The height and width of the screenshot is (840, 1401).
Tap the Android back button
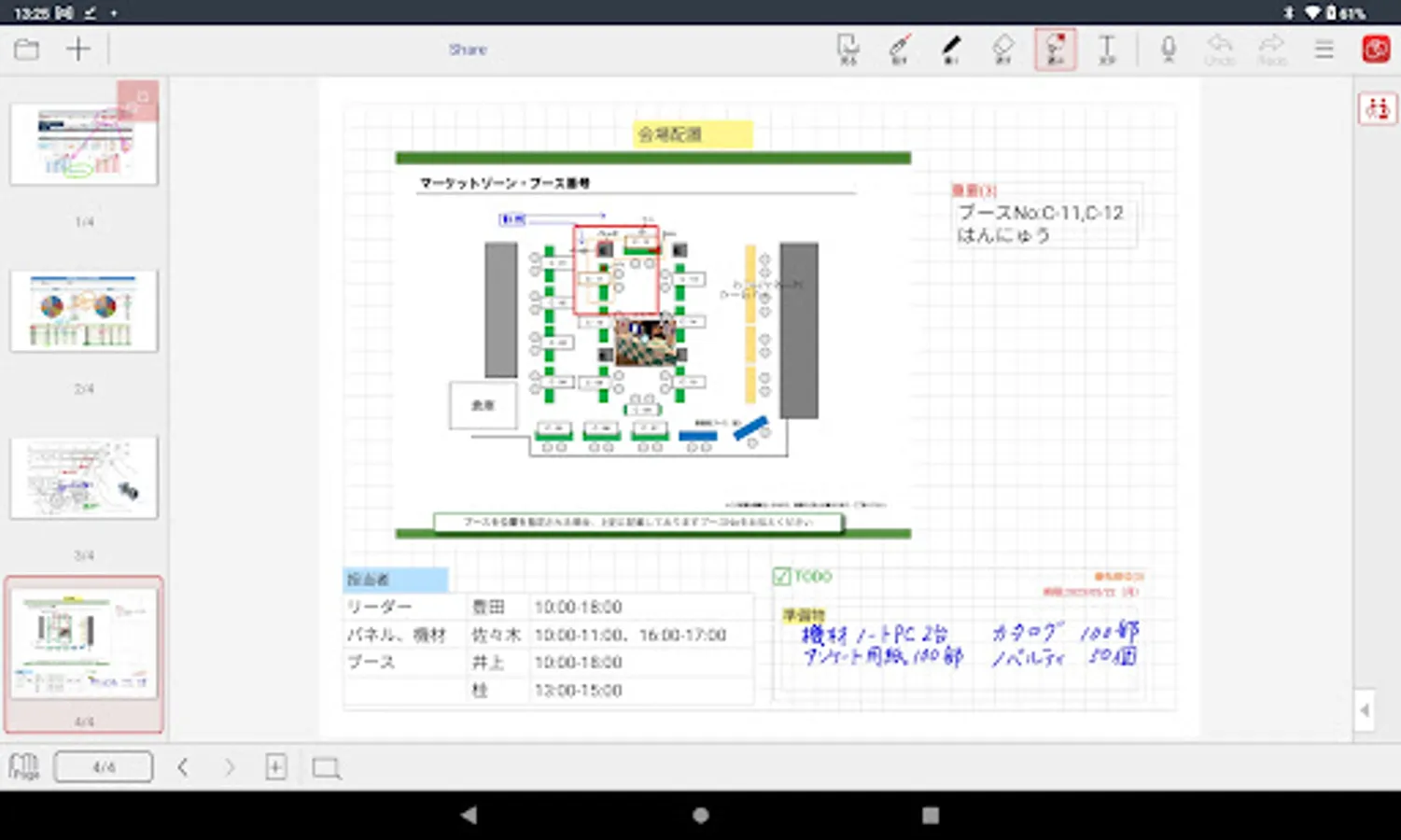coord(469,816)
